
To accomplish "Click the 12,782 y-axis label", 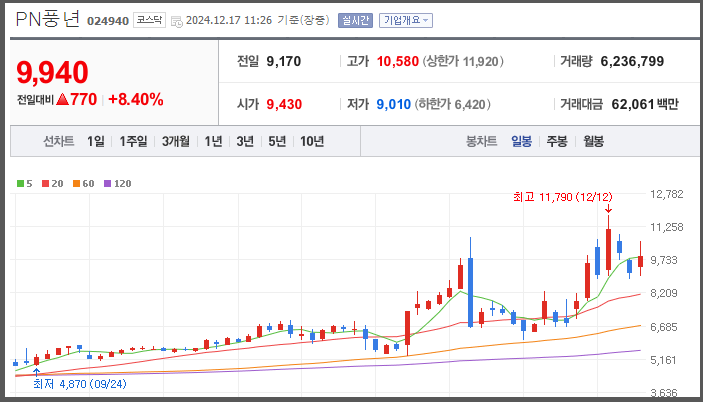I will tap(667, 194).
